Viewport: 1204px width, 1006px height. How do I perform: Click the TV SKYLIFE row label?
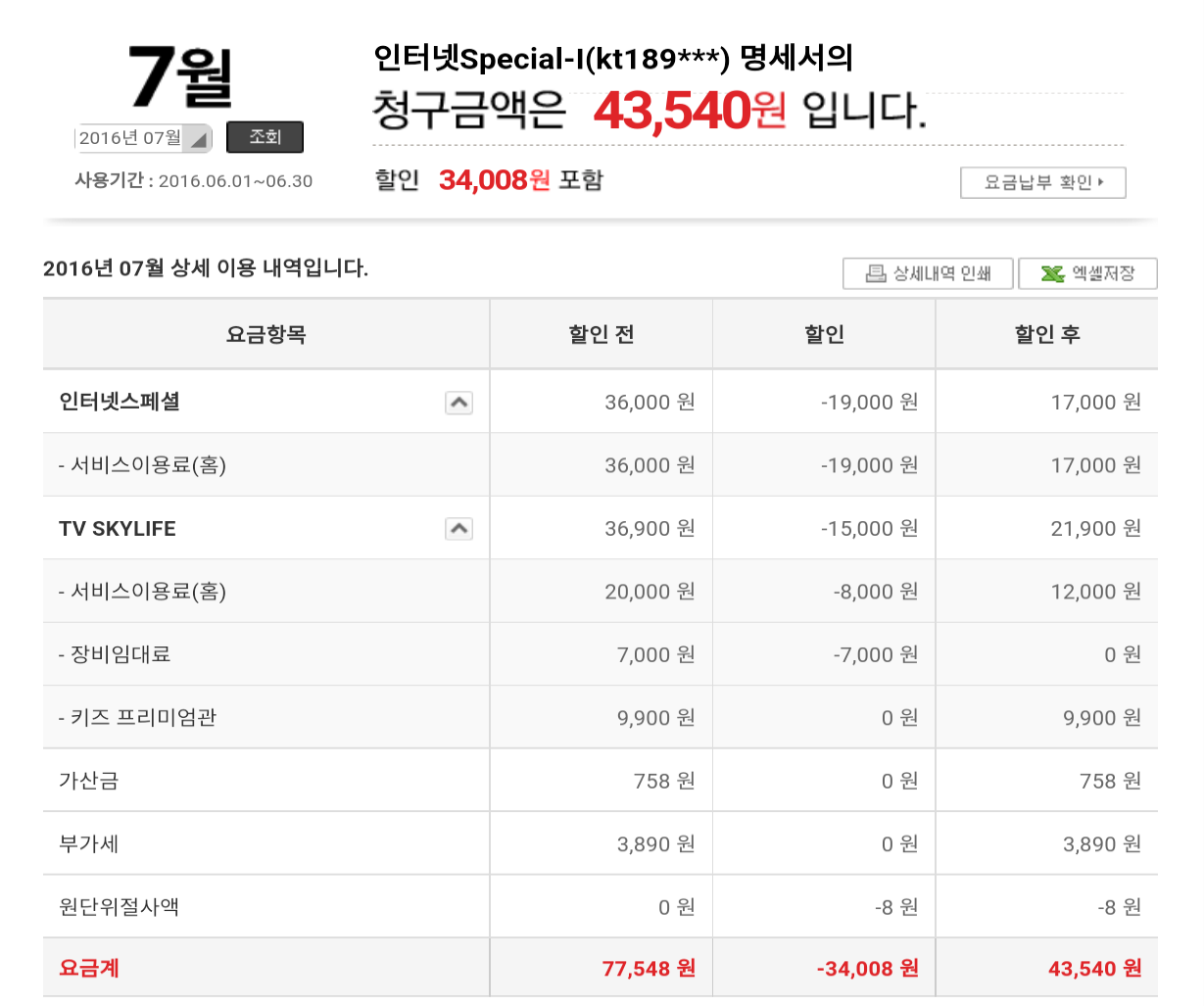118,529
